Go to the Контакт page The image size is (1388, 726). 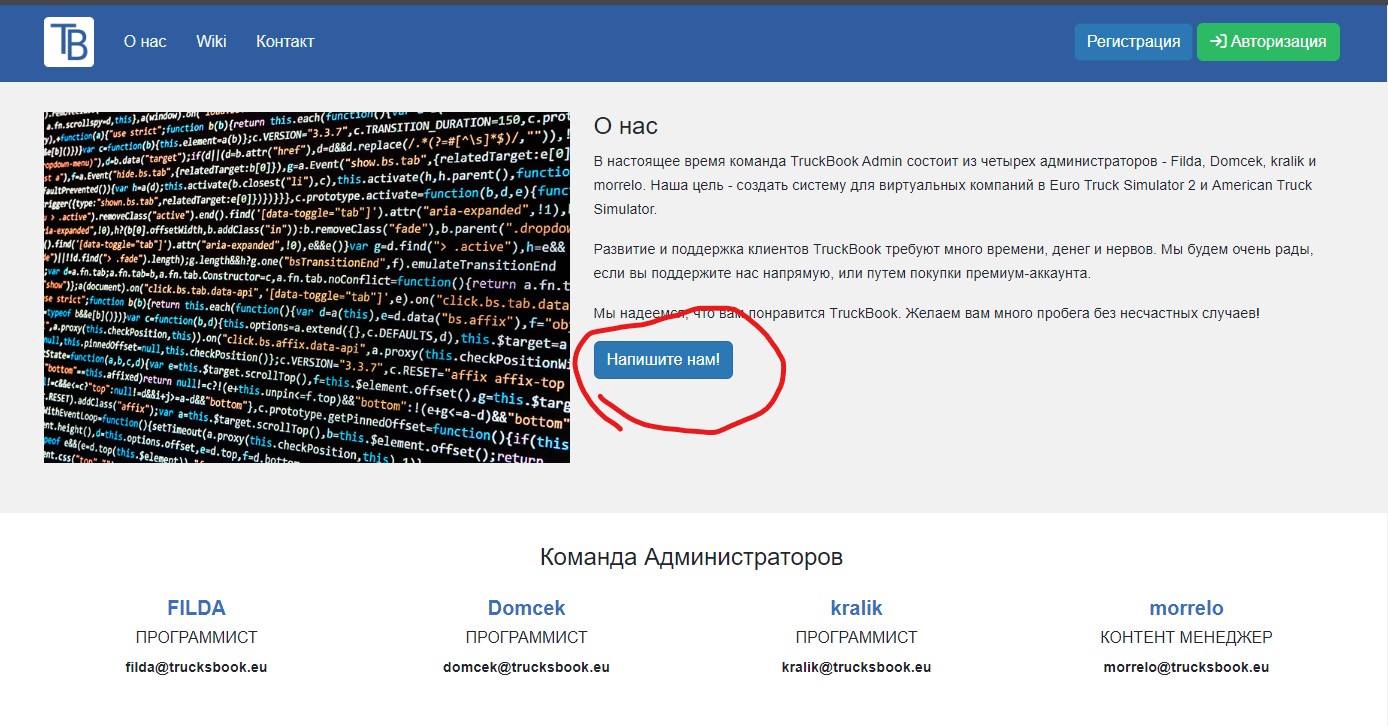(285, 41)
